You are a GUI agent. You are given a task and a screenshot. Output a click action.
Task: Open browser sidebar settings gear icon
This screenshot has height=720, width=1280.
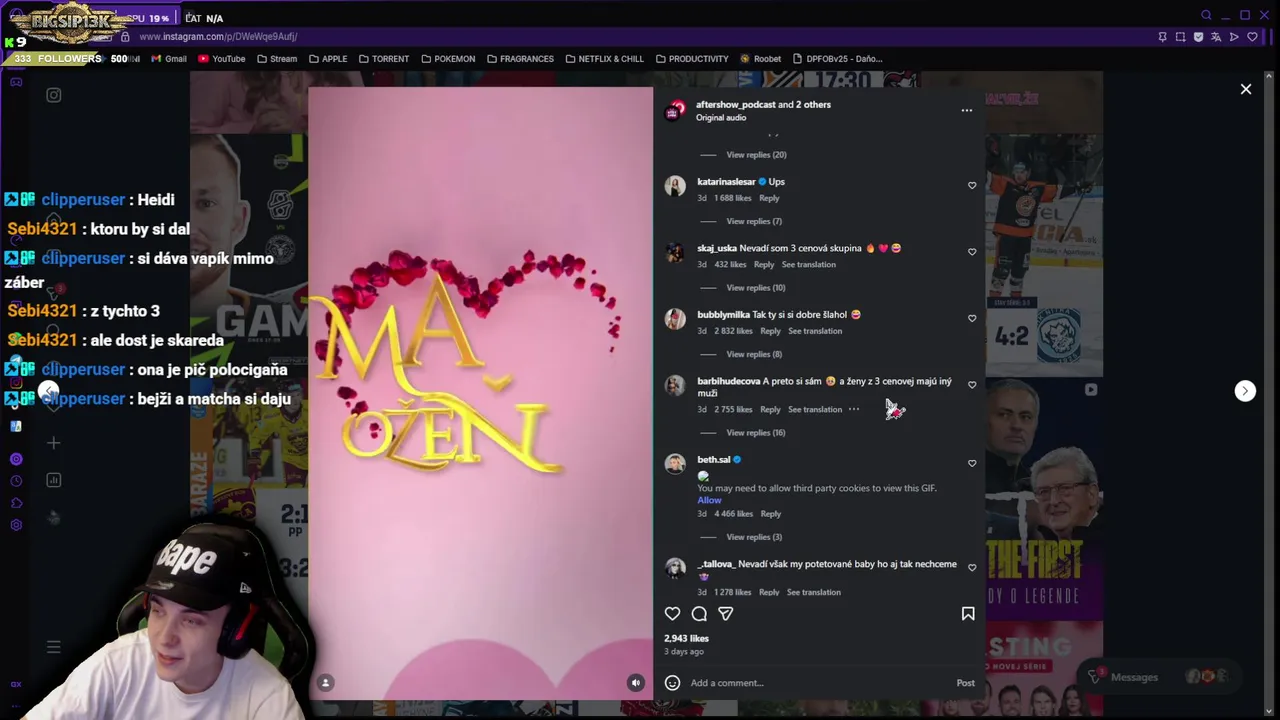(x=16, y=525)
